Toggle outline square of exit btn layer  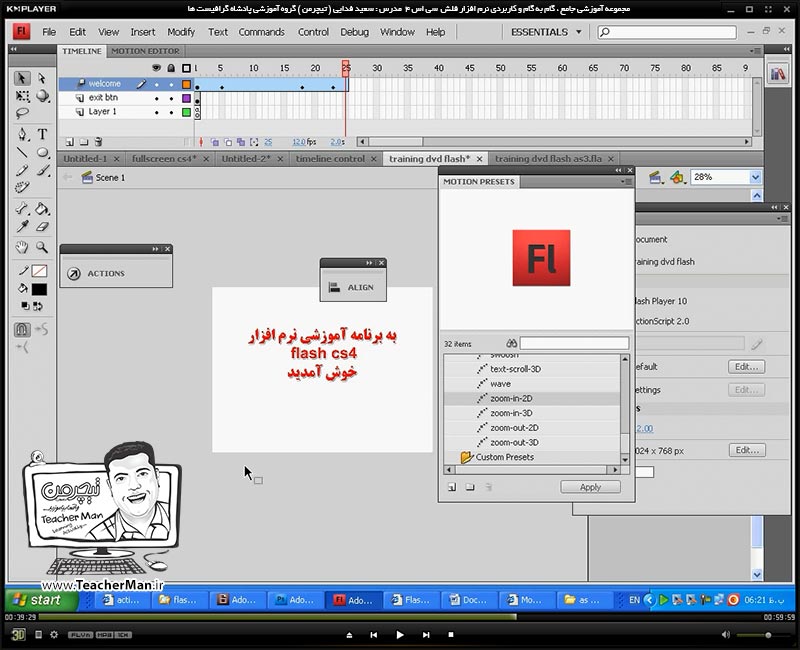click(186, 98)
